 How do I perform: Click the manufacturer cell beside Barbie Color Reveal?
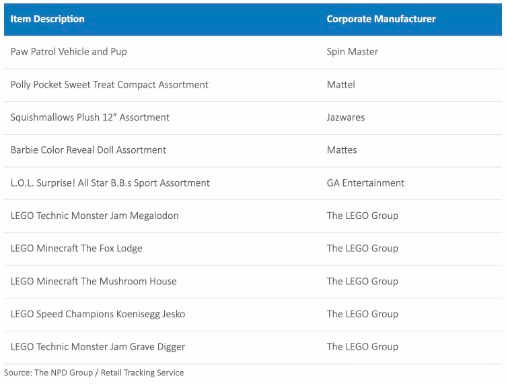(x=342, y=150)
